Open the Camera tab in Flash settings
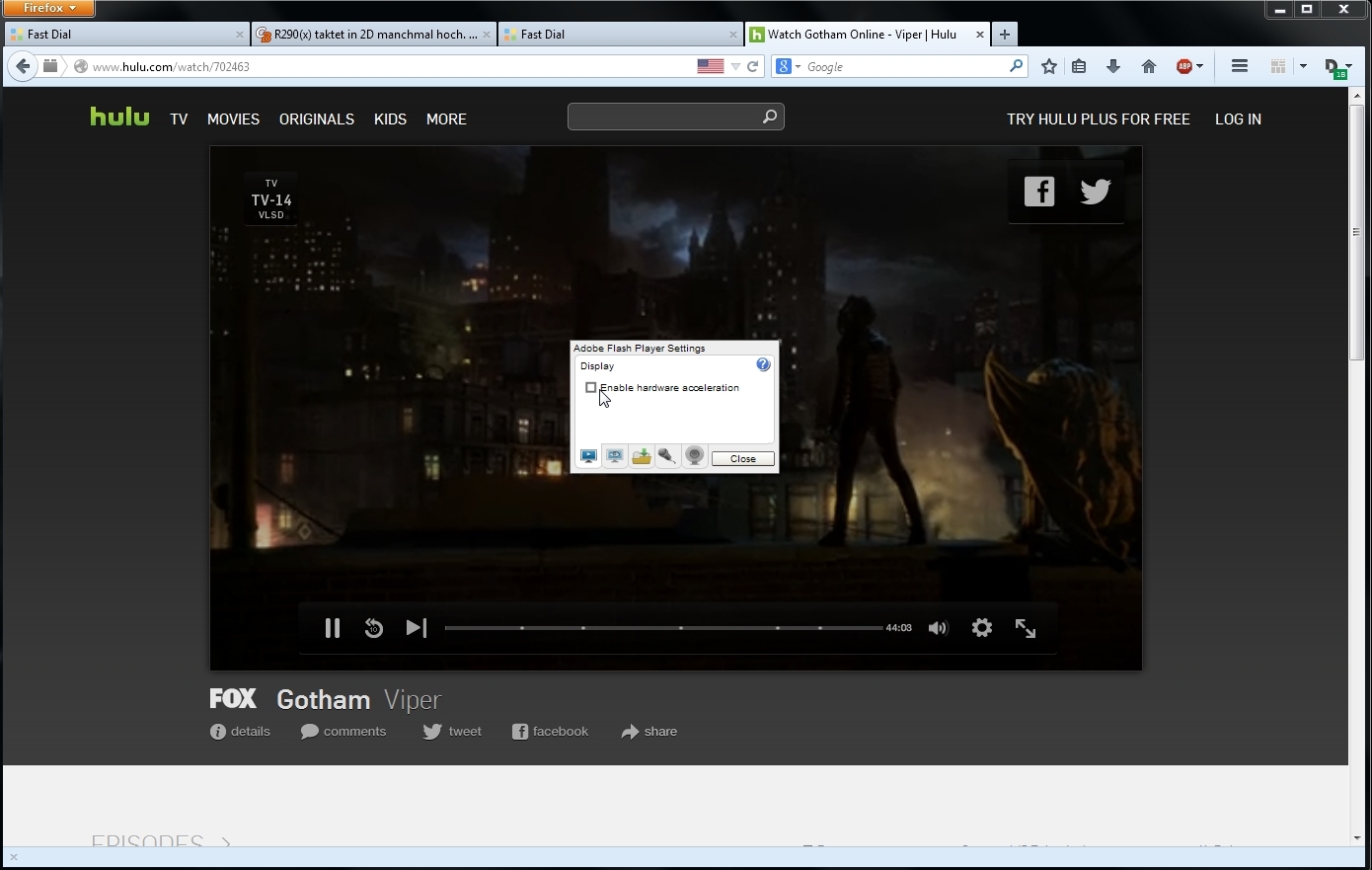Viewport: 1372px width, 870px height. coord(695,456)
